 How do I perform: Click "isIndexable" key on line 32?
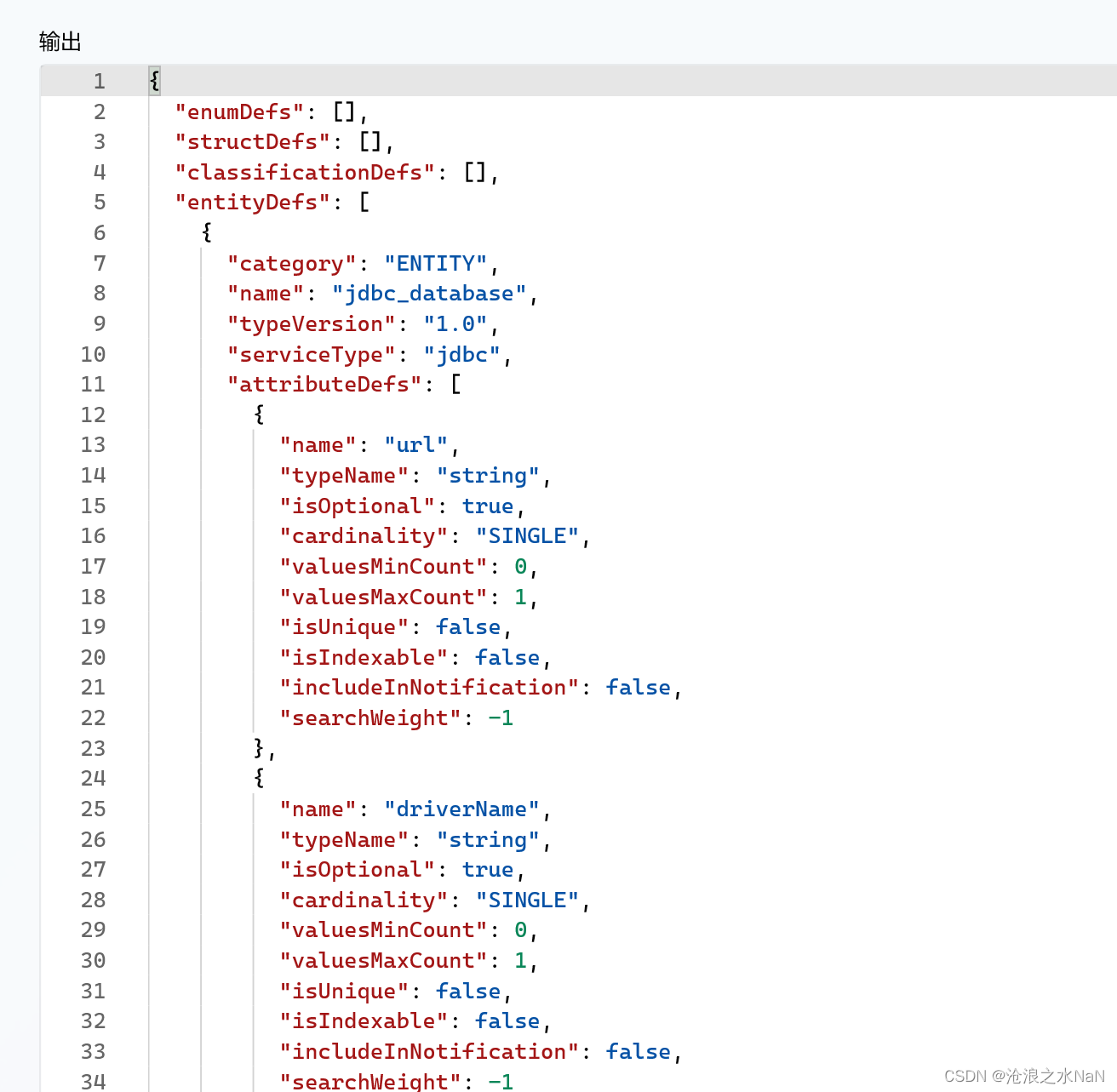(364, 1021)
